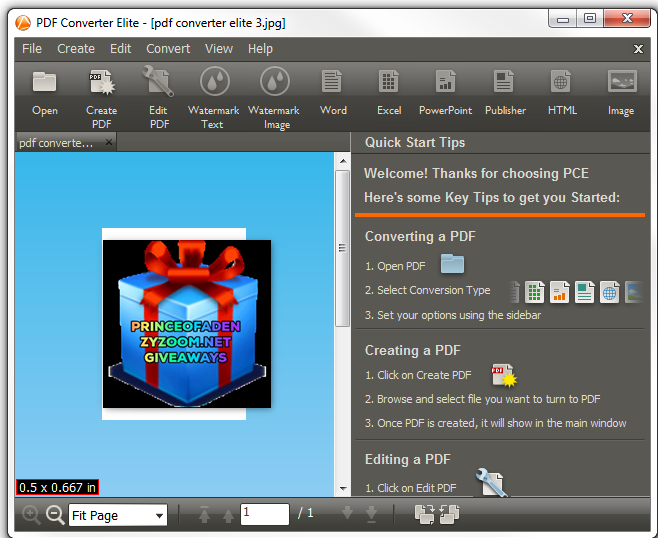Click '1. Click on Create PDF' text
Viewport: 658px width, 538px height.
pos(418,375)
